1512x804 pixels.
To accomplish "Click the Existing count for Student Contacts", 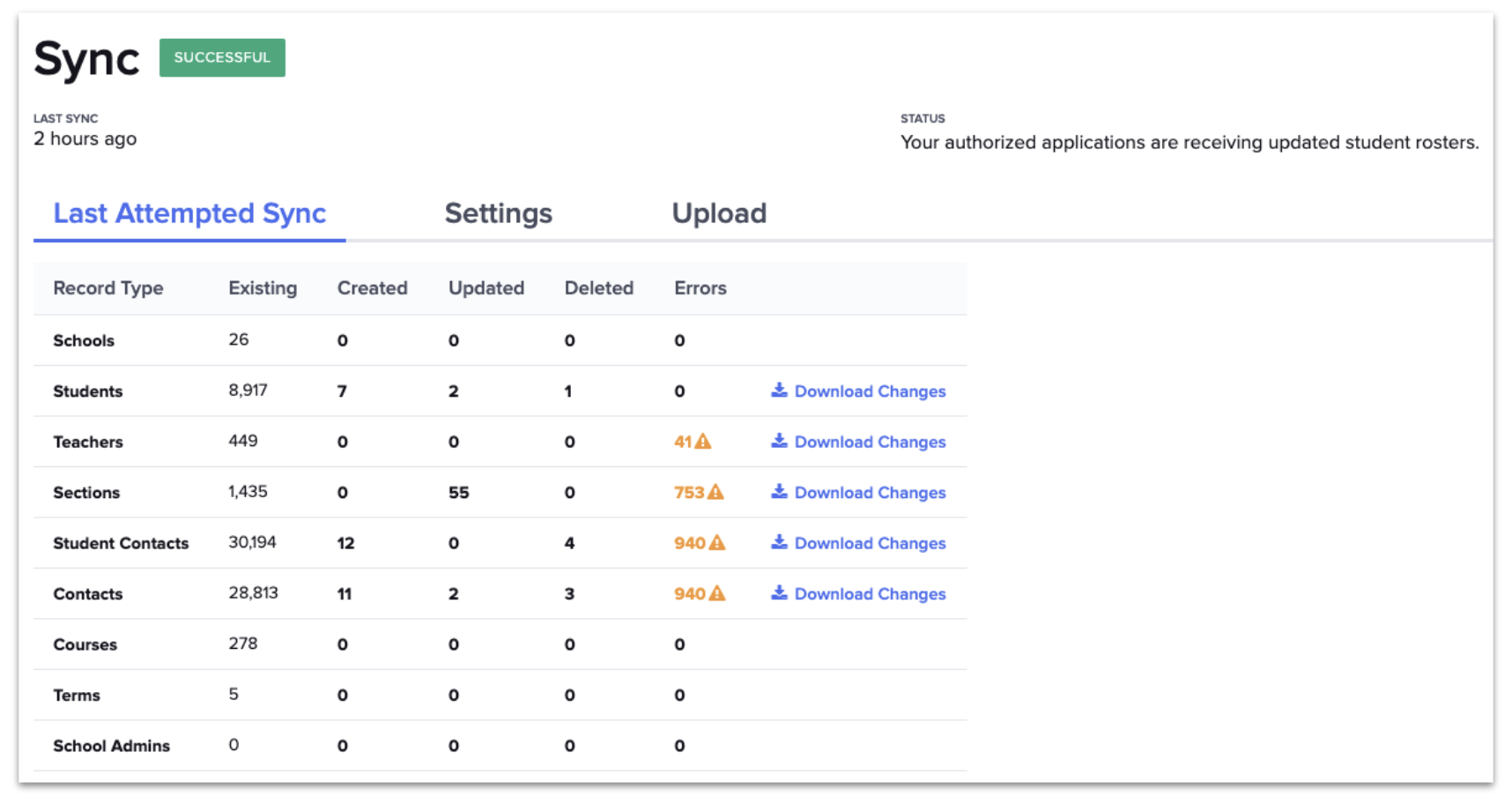I will 254,542.
